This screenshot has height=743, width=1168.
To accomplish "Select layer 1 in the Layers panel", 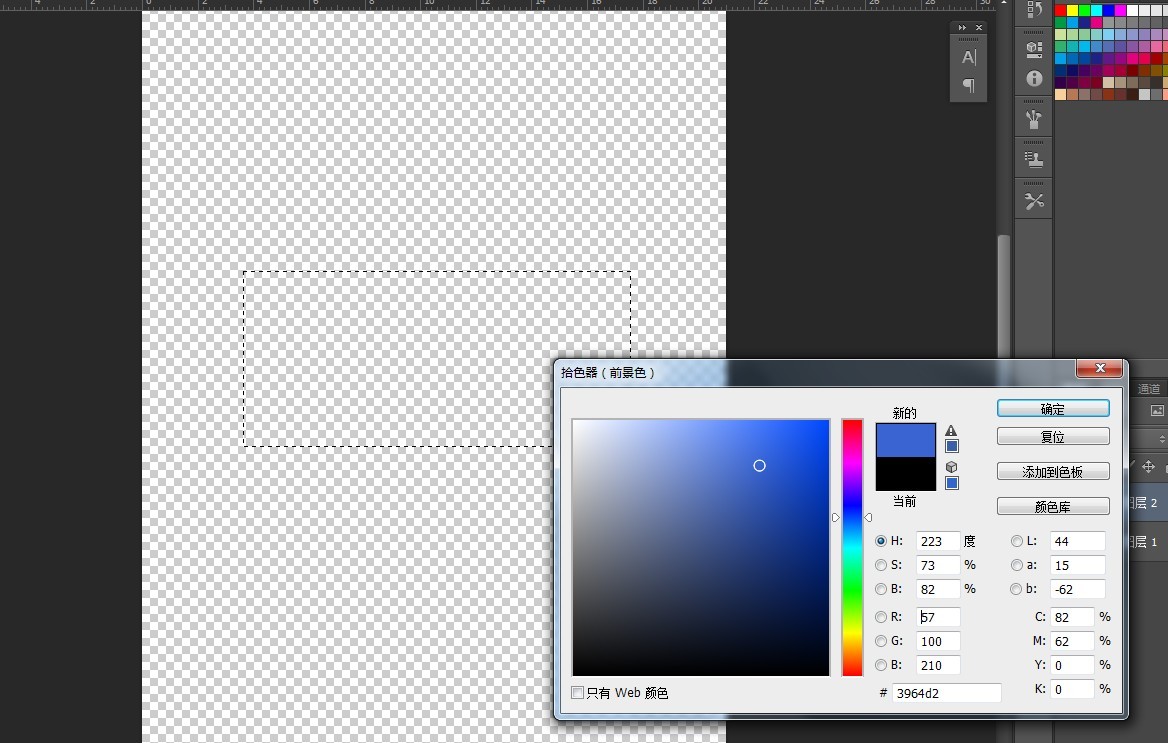I will tap(1147, 542).
